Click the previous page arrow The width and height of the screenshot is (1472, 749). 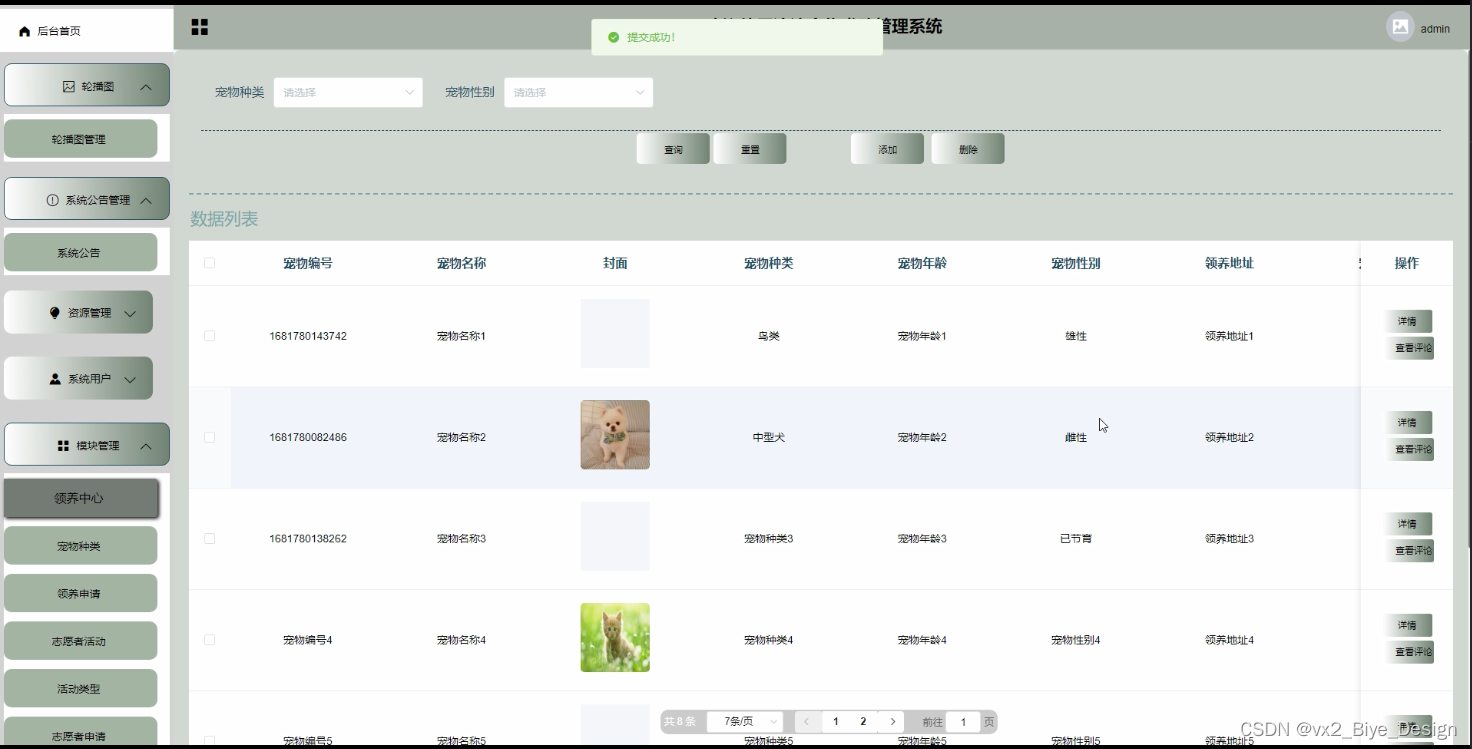[x=808, y=721]
